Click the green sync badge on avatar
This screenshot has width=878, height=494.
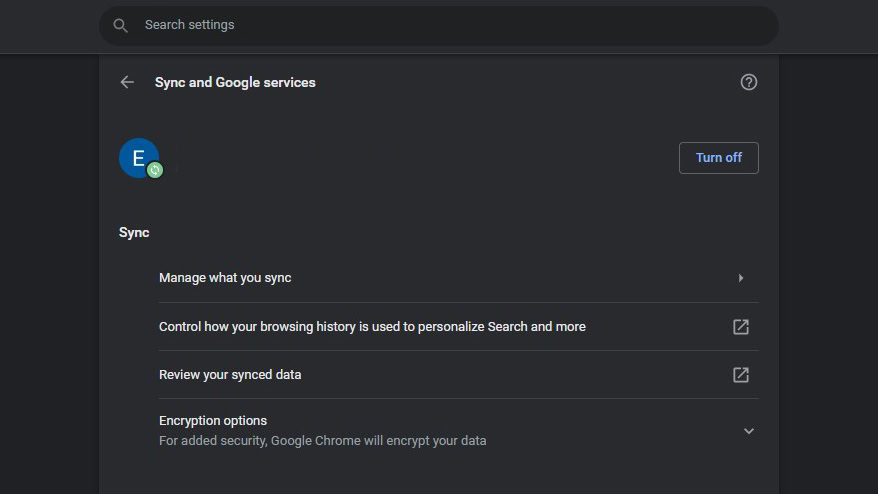(x=155, y=171)
